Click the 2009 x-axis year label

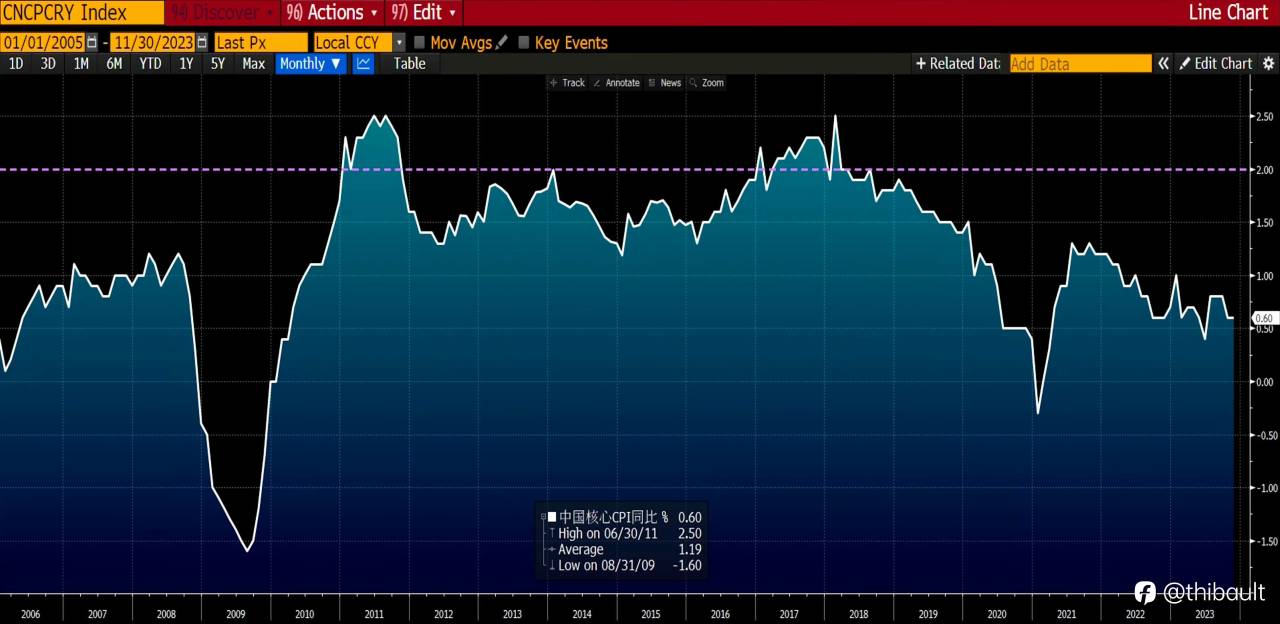[236, 614]
